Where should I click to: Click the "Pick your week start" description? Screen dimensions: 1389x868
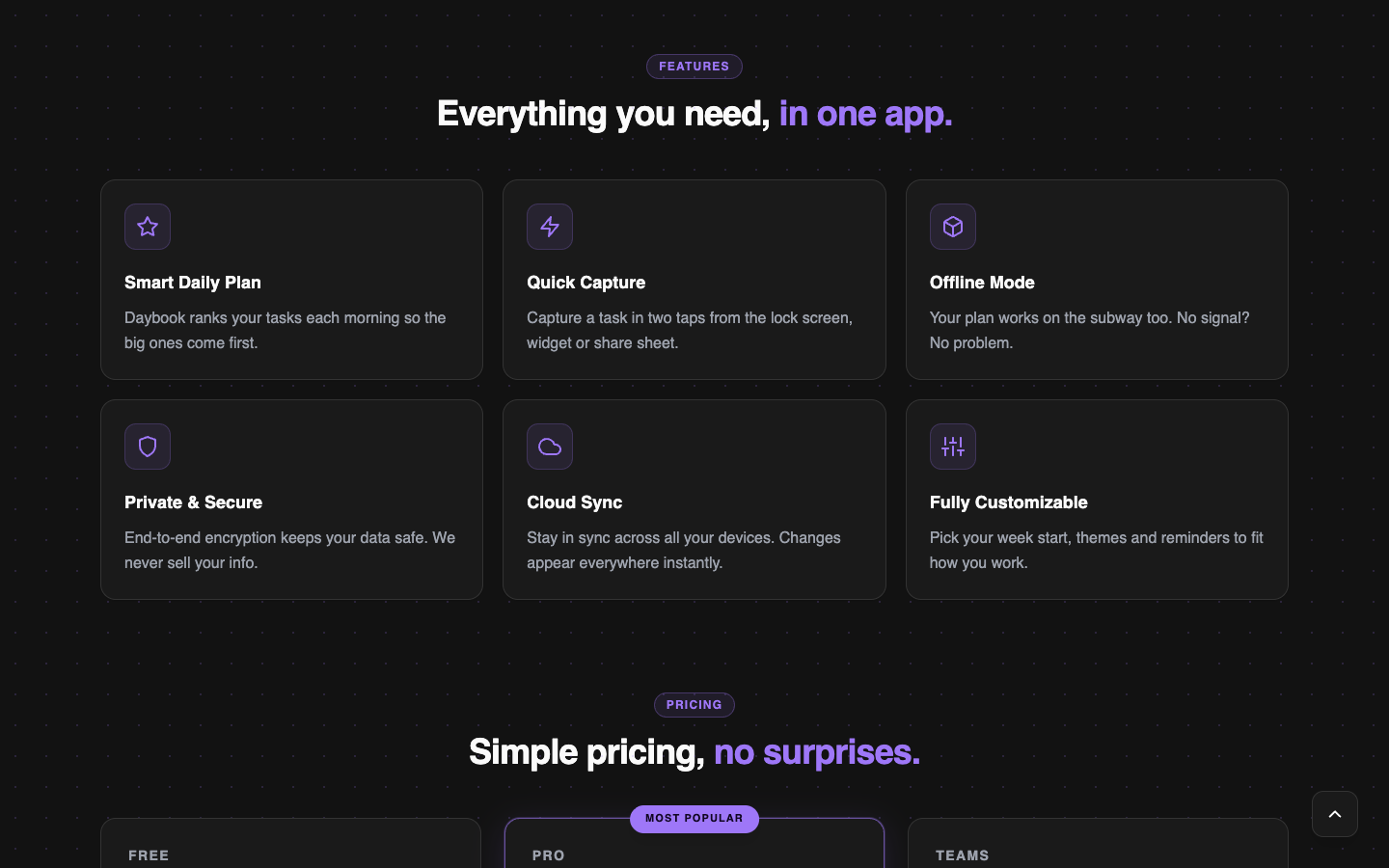click(1097, 551)
